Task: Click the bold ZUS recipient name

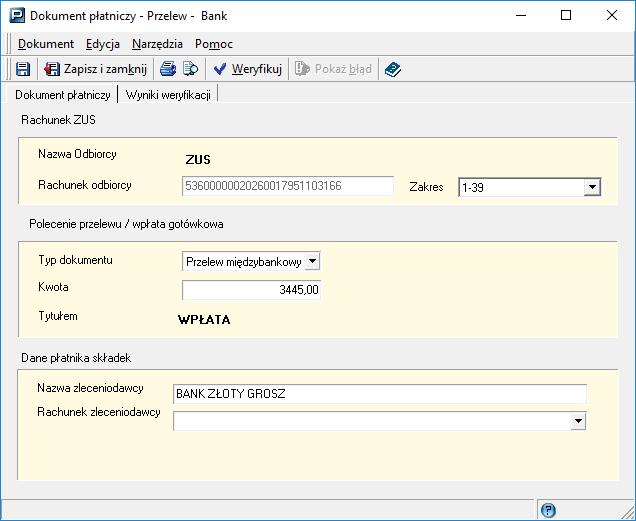Action: 198,160
